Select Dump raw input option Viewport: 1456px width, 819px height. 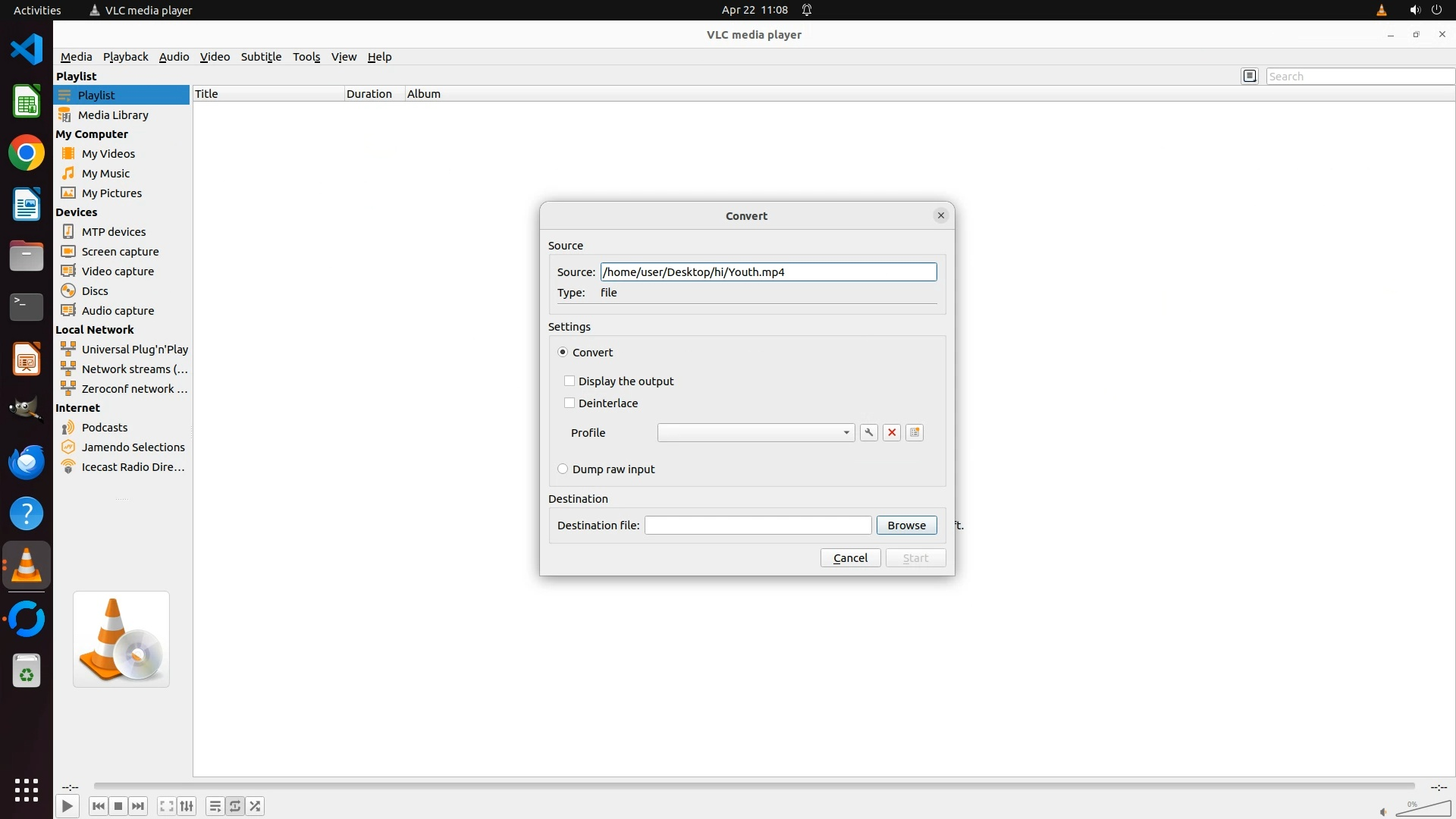(x=563, y=469)
